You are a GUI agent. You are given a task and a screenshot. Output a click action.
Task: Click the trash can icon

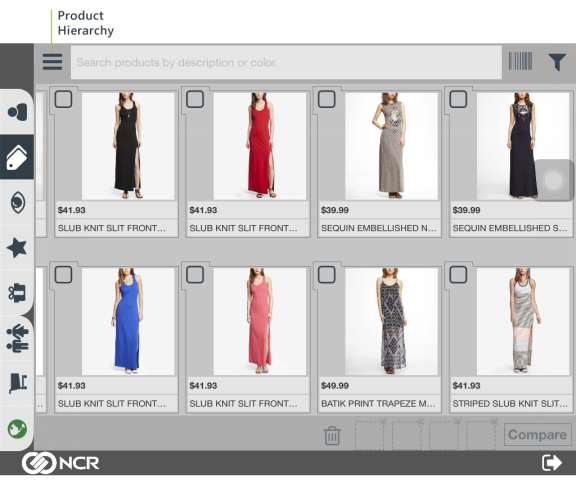(332, 436)
